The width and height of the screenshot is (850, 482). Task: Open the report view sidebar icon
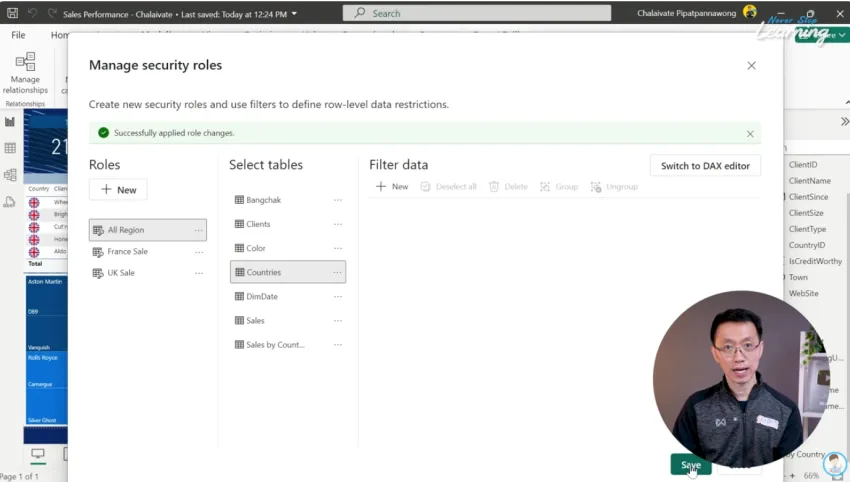point(10,122)
